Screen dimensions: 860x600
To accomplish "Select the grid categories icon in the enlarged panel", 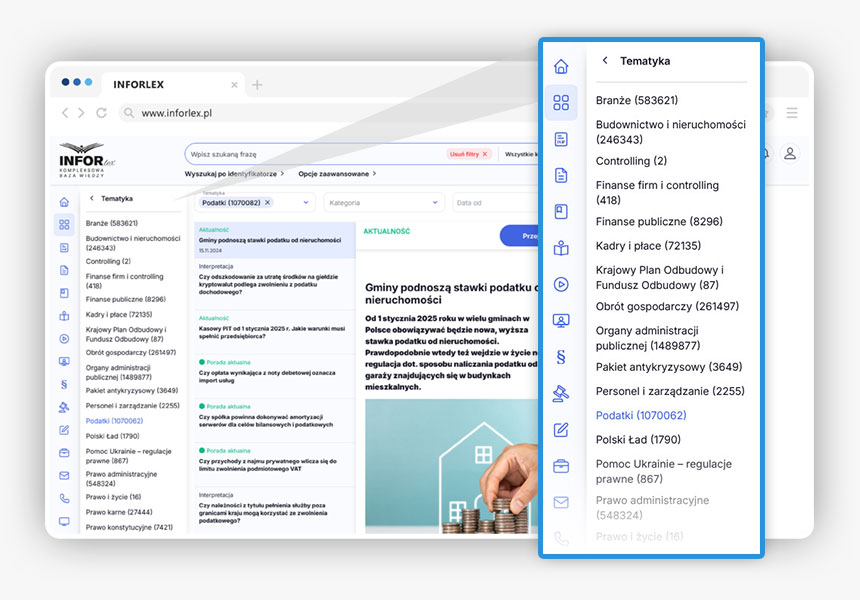I will coord(561,103).
